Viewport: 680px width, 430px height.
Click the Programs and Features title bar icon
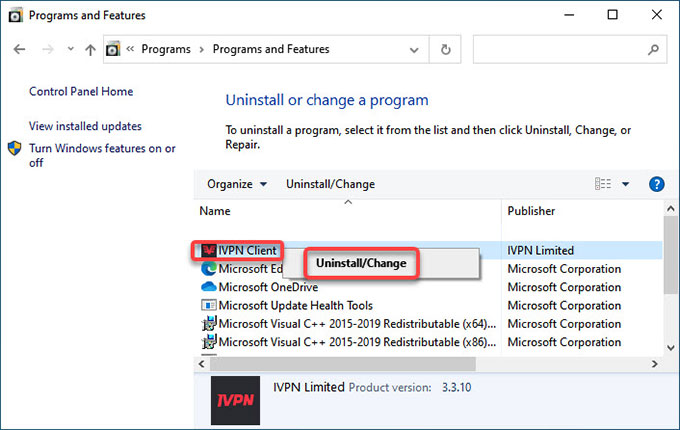(x=16, y=16)
